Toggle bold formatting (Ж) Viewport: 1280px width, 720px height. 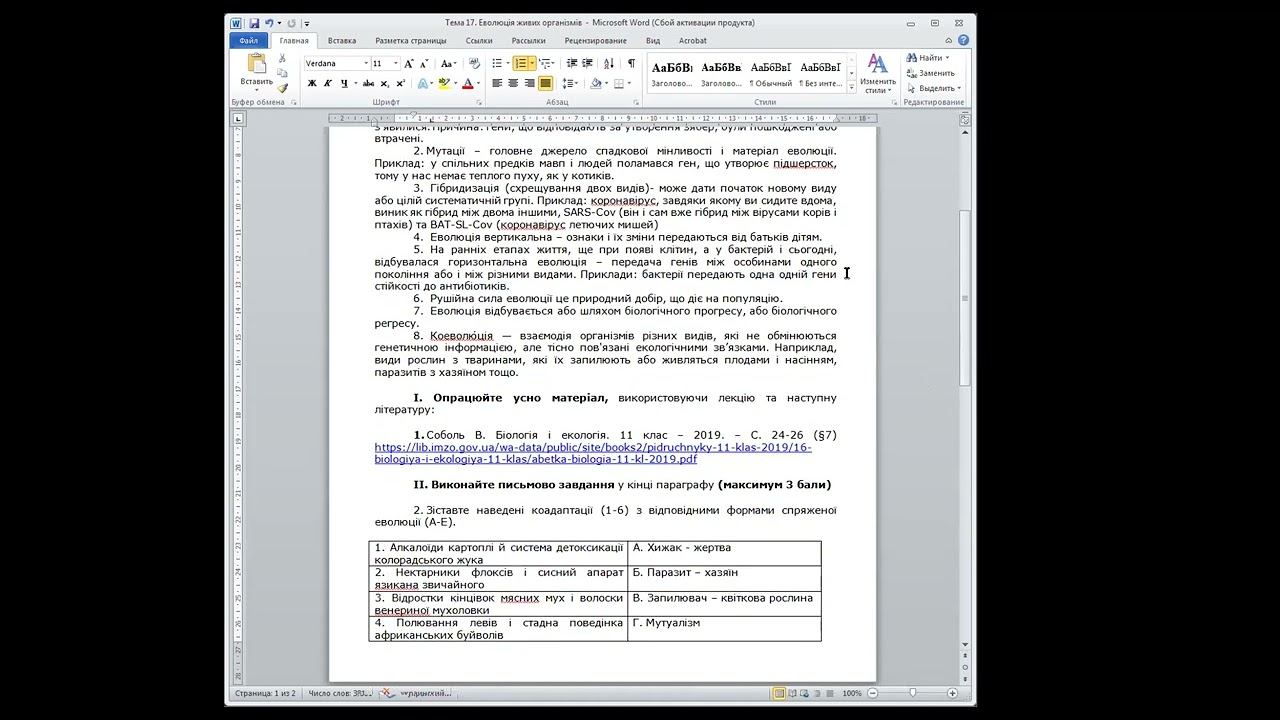(312, 83)
